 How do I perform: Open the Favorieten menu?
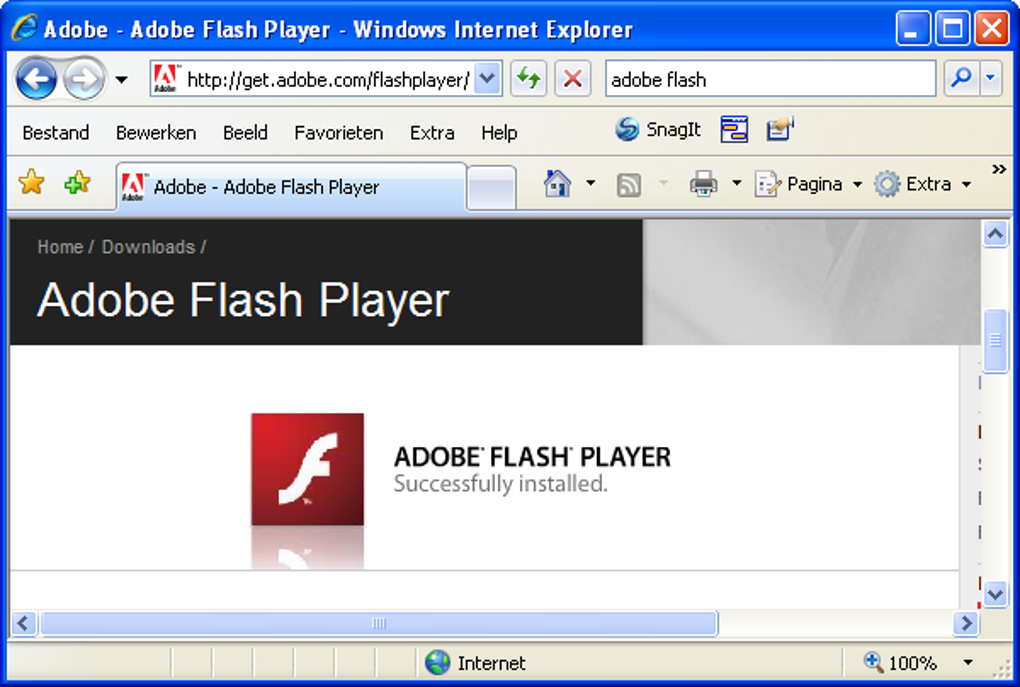(x=339, y=132)
